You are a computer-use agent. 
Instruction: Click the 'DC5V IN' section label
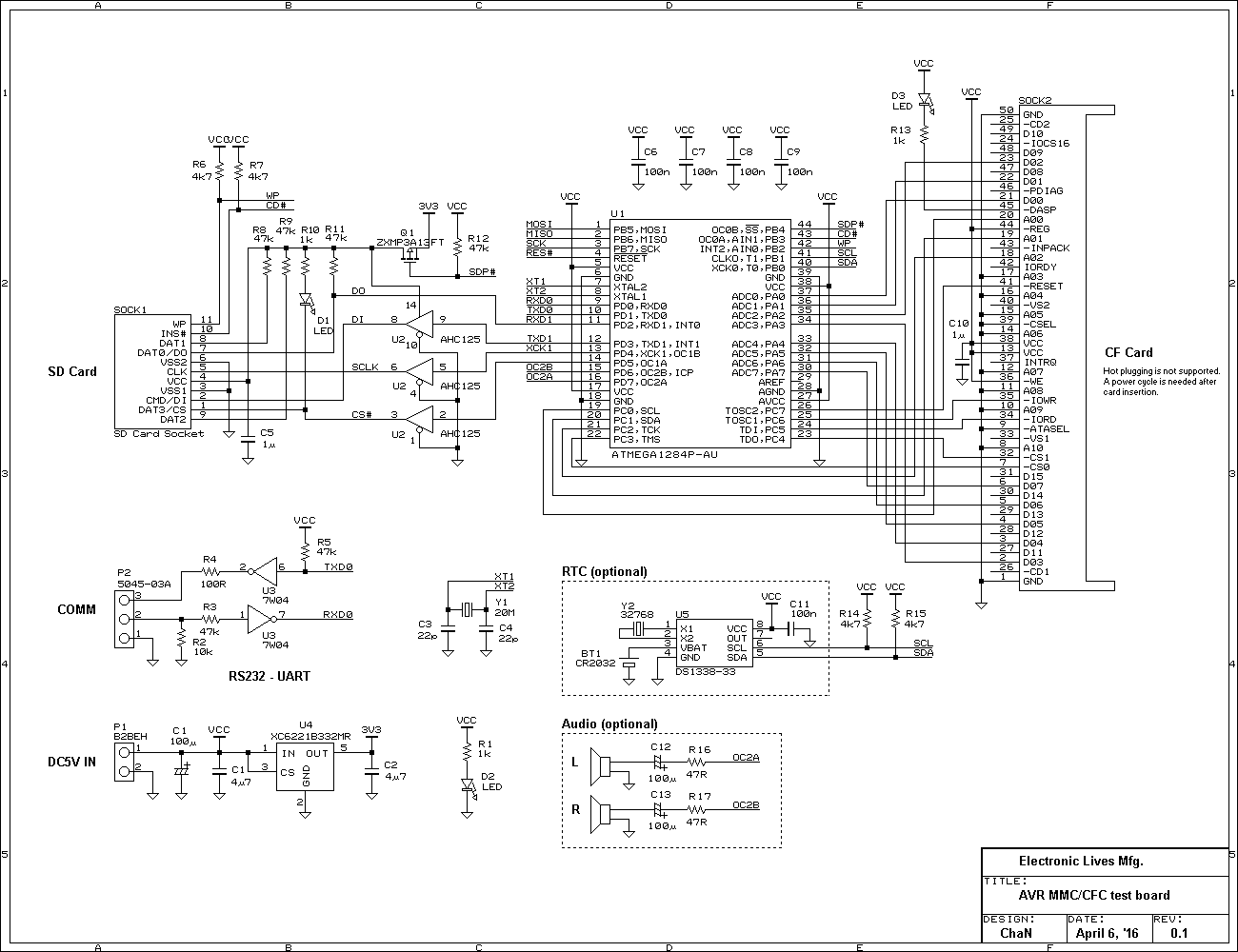(x=72, y=763)
